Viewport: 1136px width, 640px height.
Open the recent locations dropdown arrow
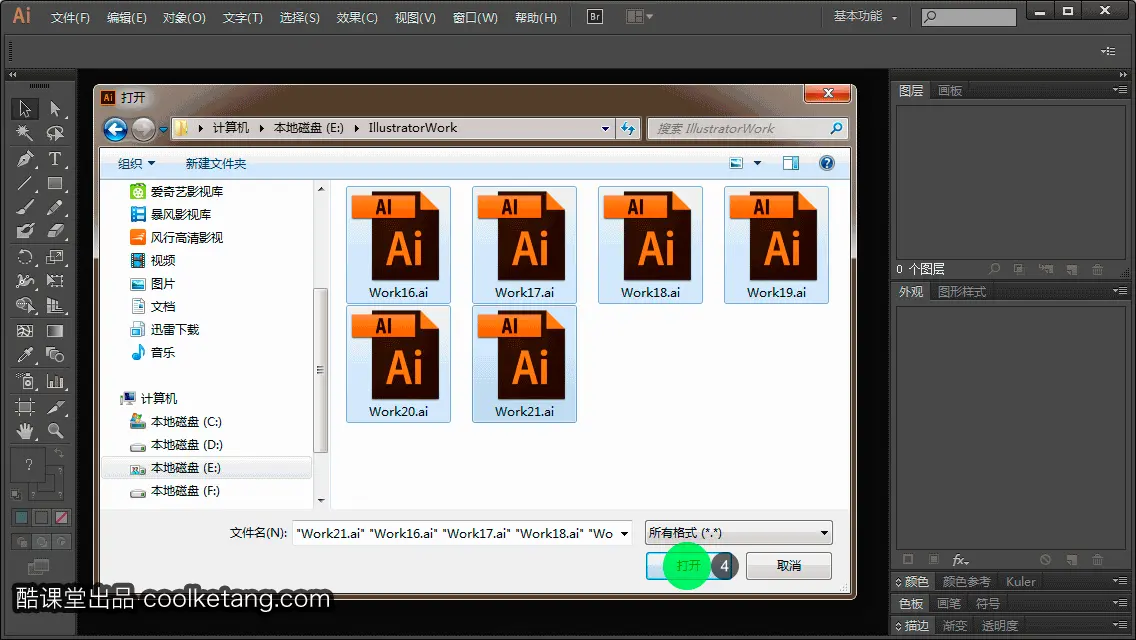[163, 130]
